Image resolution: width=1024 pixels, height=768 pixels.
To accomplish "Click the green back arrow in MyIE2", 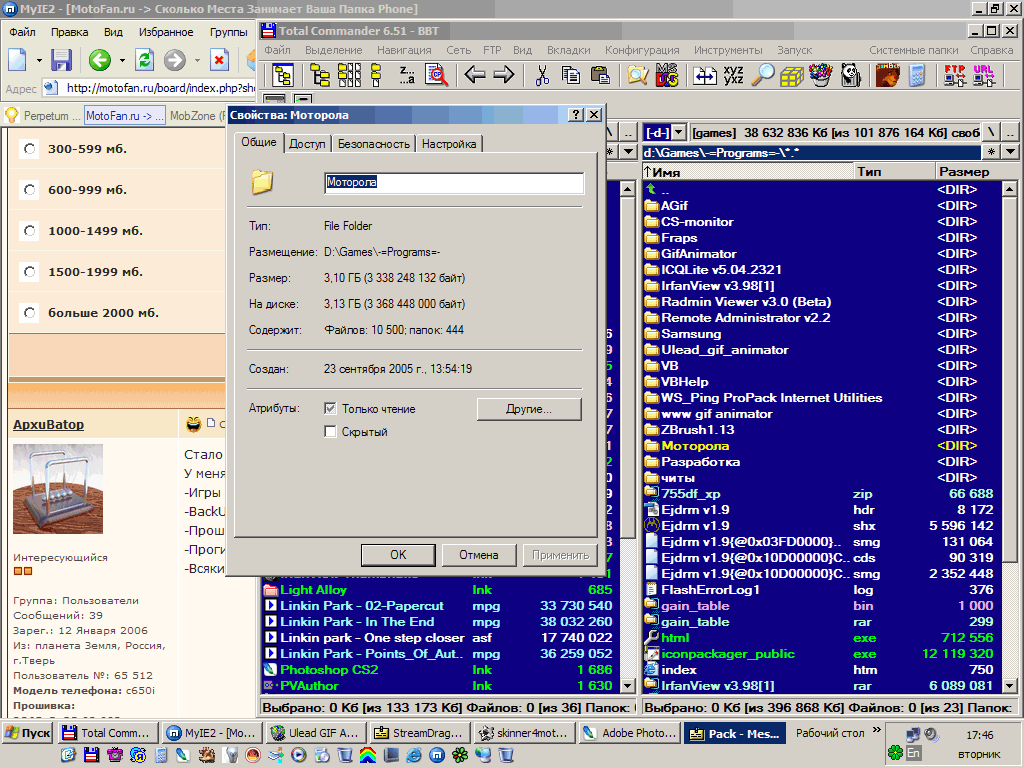I will [100, 60].
